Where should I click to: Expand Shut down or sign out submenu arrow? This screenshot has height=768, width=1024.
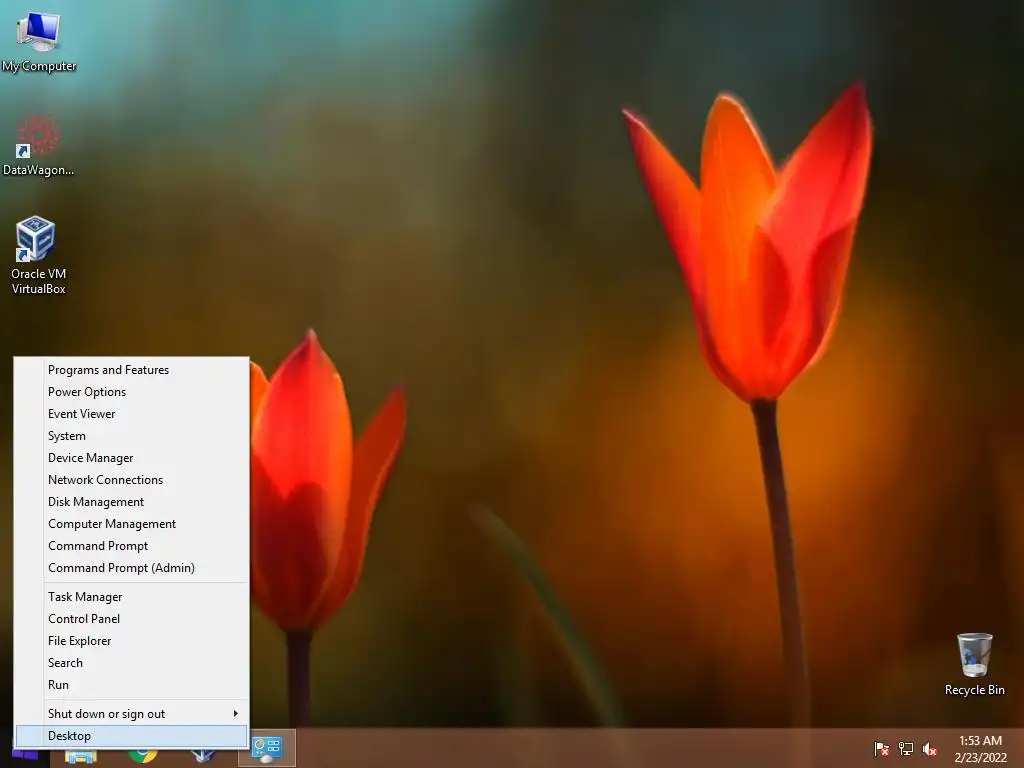coord(236,714)
